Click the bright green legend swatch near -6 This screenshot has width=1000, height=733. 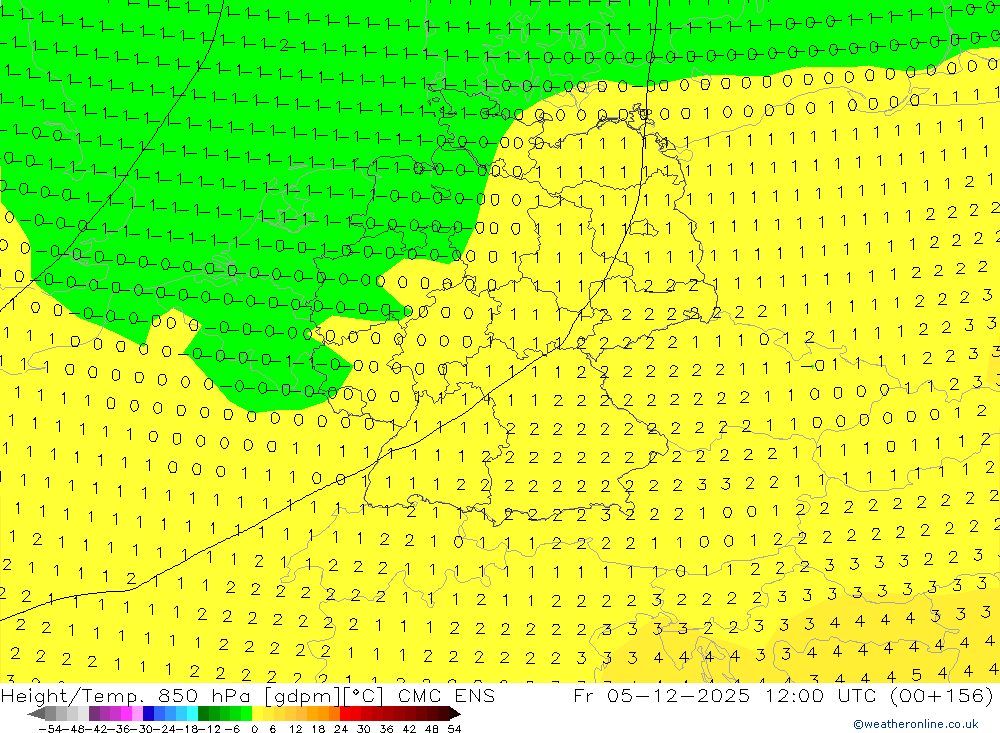pyautogui.click(x=246, y=713)
